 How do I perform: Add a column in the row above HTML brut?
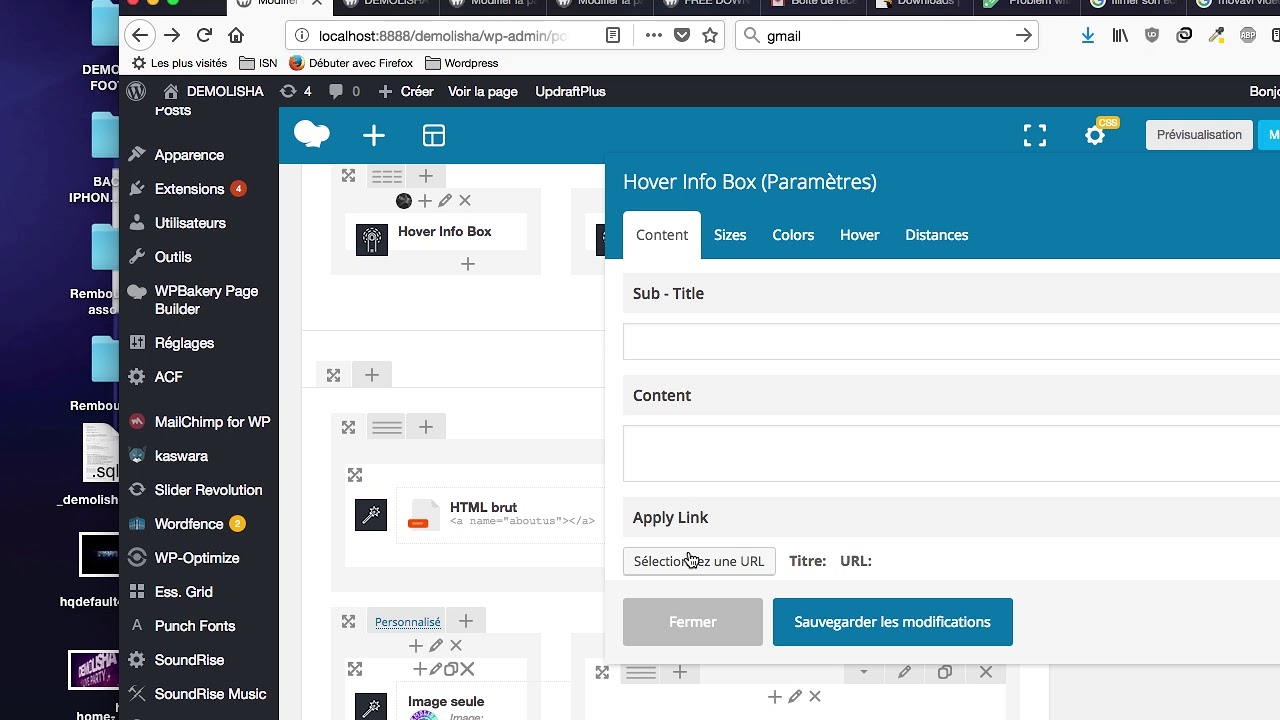(426, 427)
